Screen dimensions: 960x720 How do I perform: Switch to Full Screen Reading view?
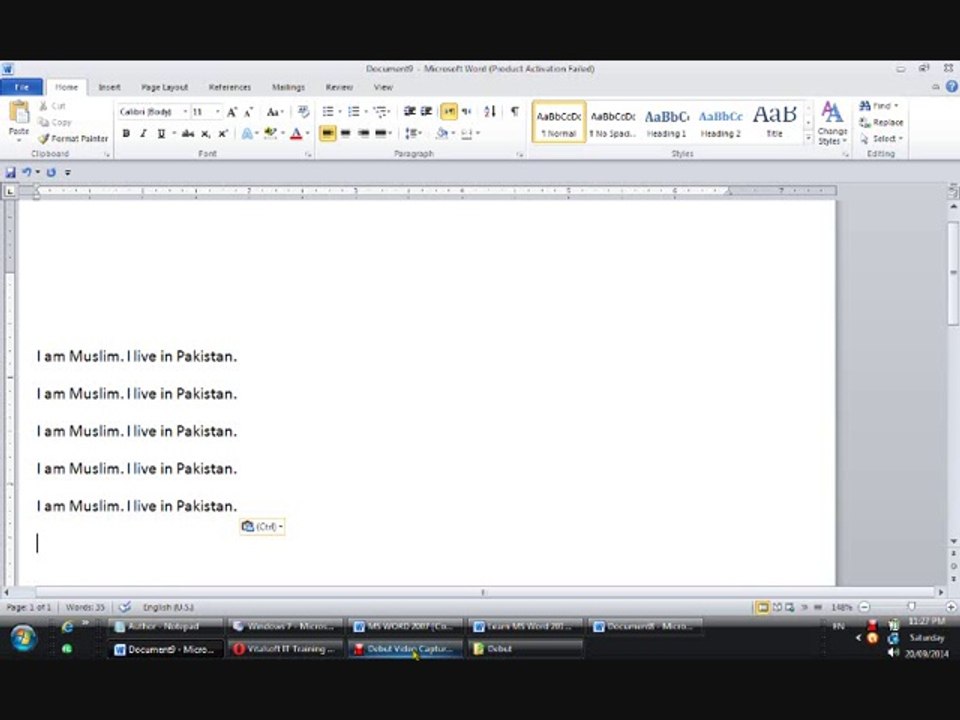777,607
